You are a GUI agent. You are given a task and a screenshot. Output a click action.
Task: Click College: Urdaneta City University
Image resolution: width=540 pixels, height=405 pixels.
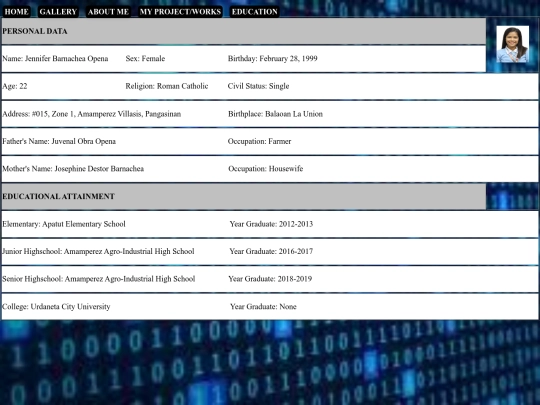pyautogui.click(x=56, y=307)
